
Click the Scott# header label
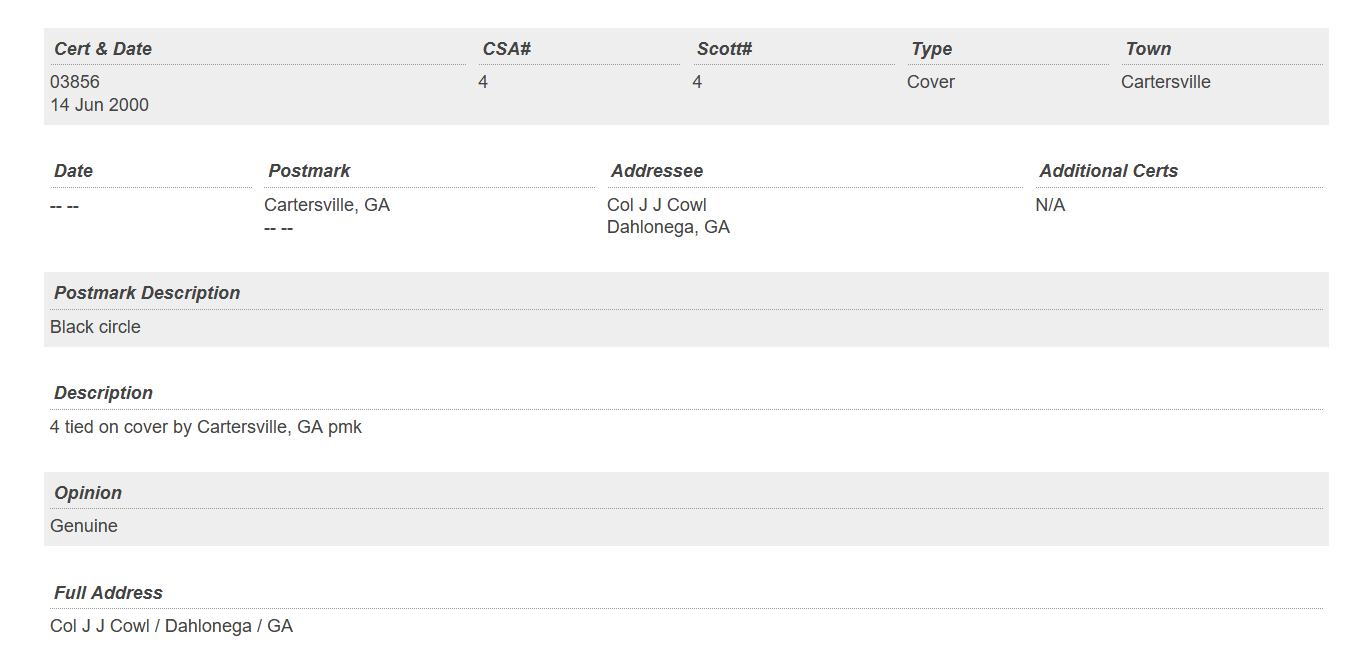click(x=724, y=49)
